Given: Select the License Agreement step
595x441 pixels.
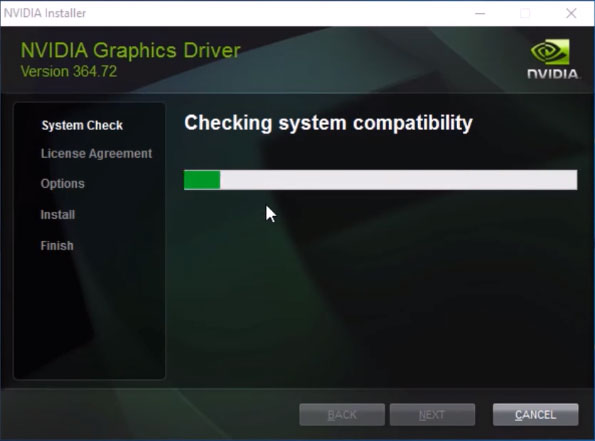Looking at the screenshot, I should click(x=96, y=153).
